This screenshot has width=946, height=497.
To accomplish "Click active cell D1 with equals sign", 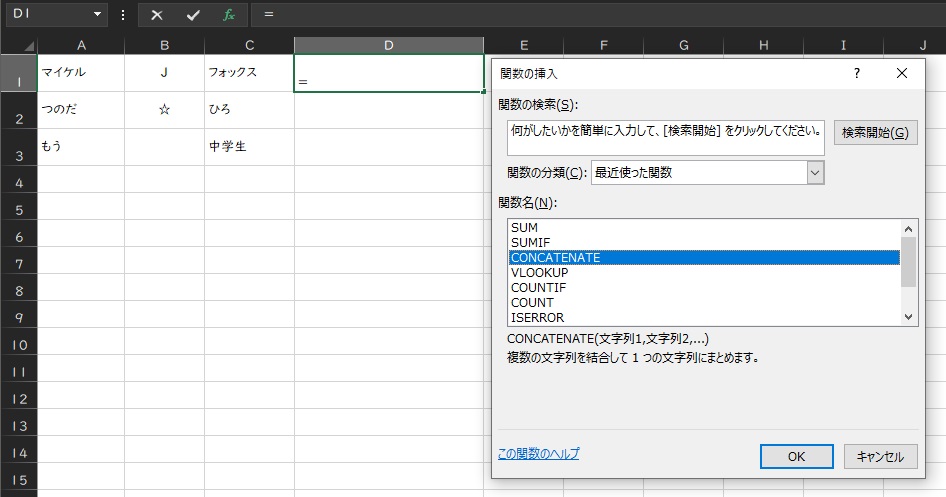I will click(389, 73).
